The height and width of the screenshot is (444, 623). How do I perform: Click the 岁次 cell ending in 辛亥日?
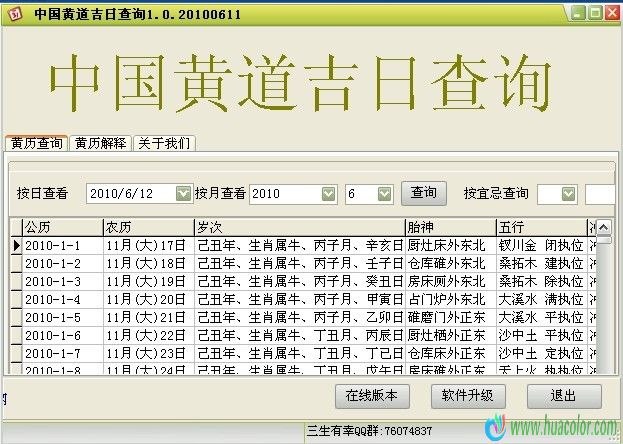pos(300,246)
